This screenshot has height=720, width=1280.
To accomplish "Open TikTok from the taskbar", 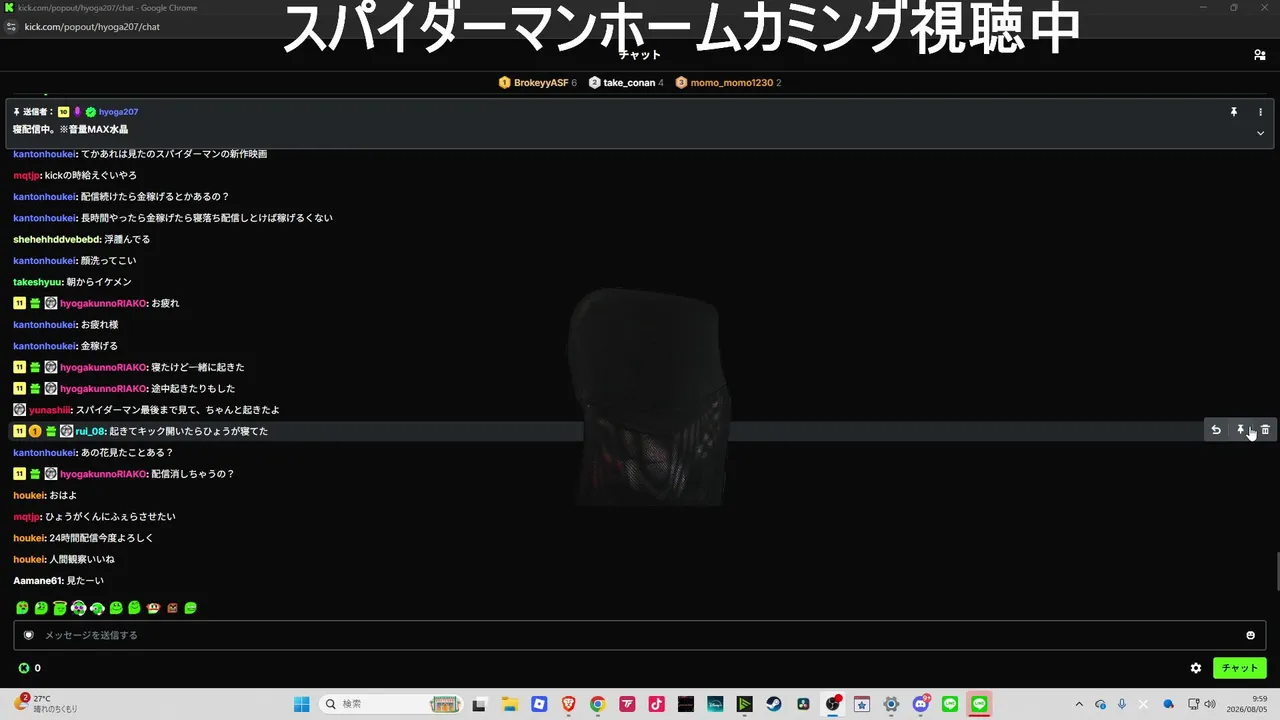I will point(656,704).
